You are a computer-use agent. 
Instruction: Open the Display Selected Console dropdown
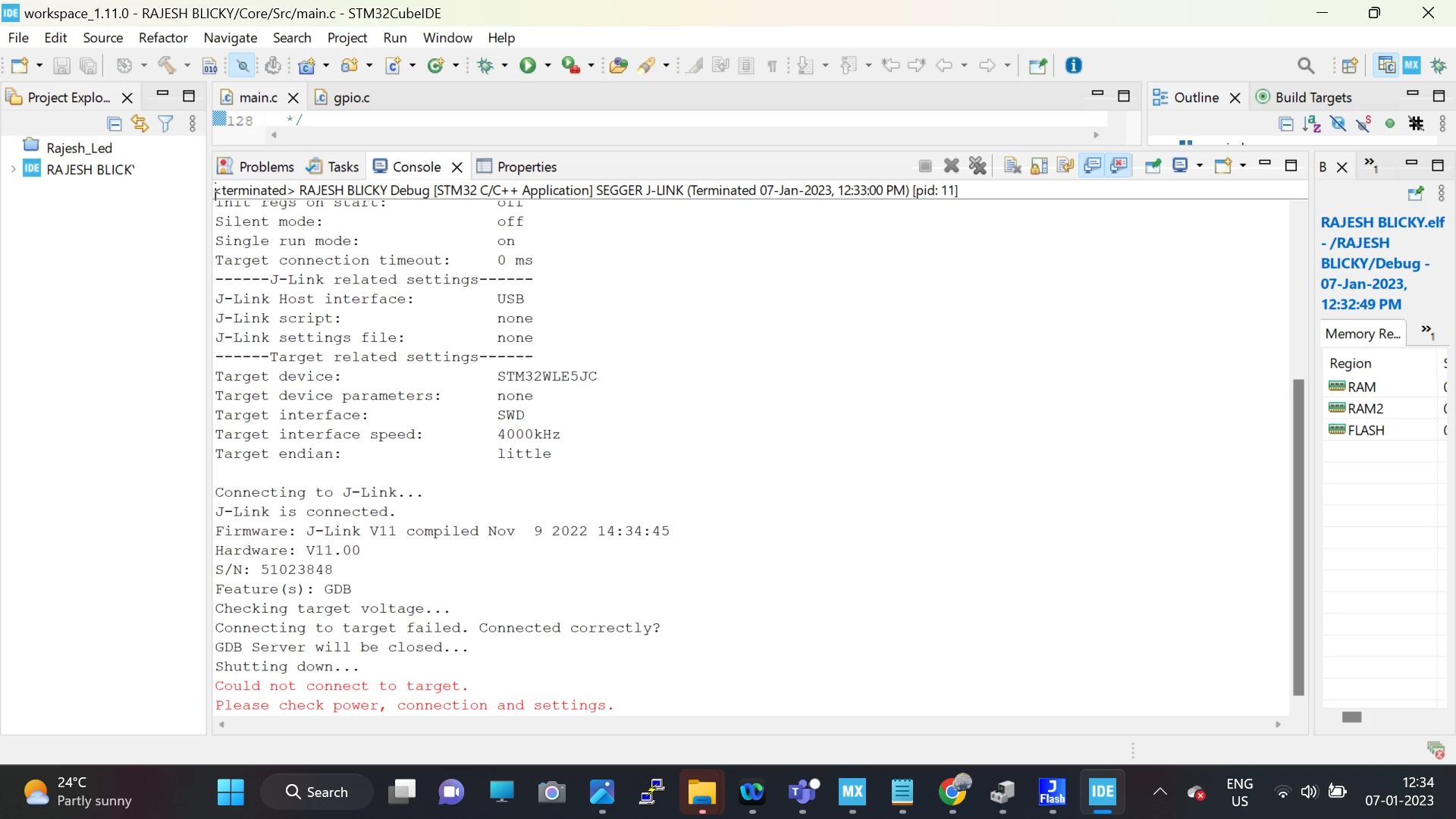pos(1200,166)
